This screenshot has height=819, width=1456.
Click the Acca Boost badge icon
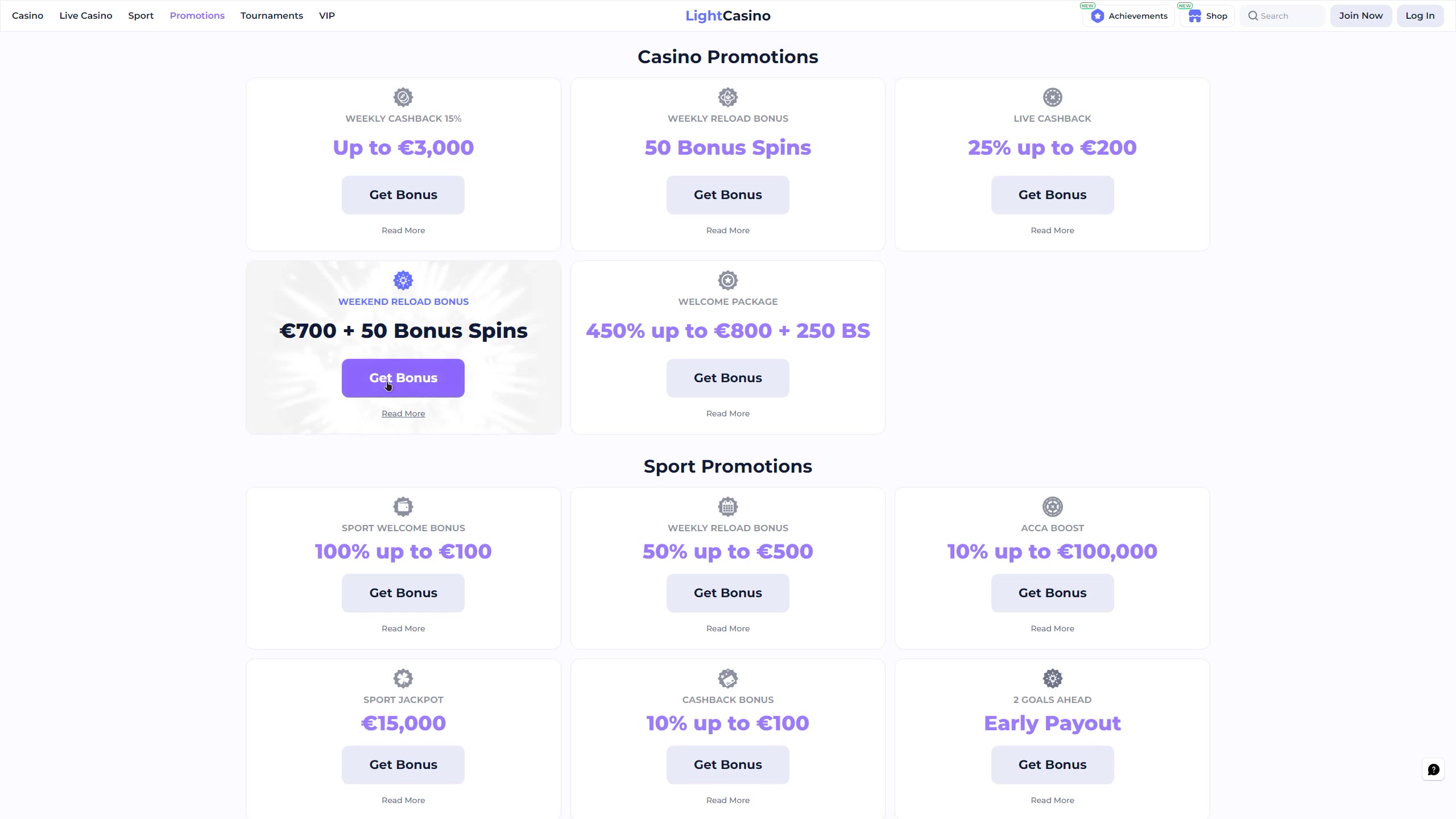pos(1052,507)
